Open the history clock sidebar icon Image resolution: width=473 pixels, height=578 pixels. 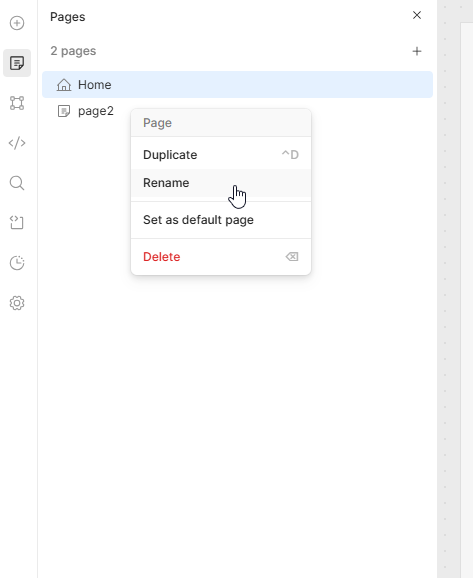(x=17, y=263)
